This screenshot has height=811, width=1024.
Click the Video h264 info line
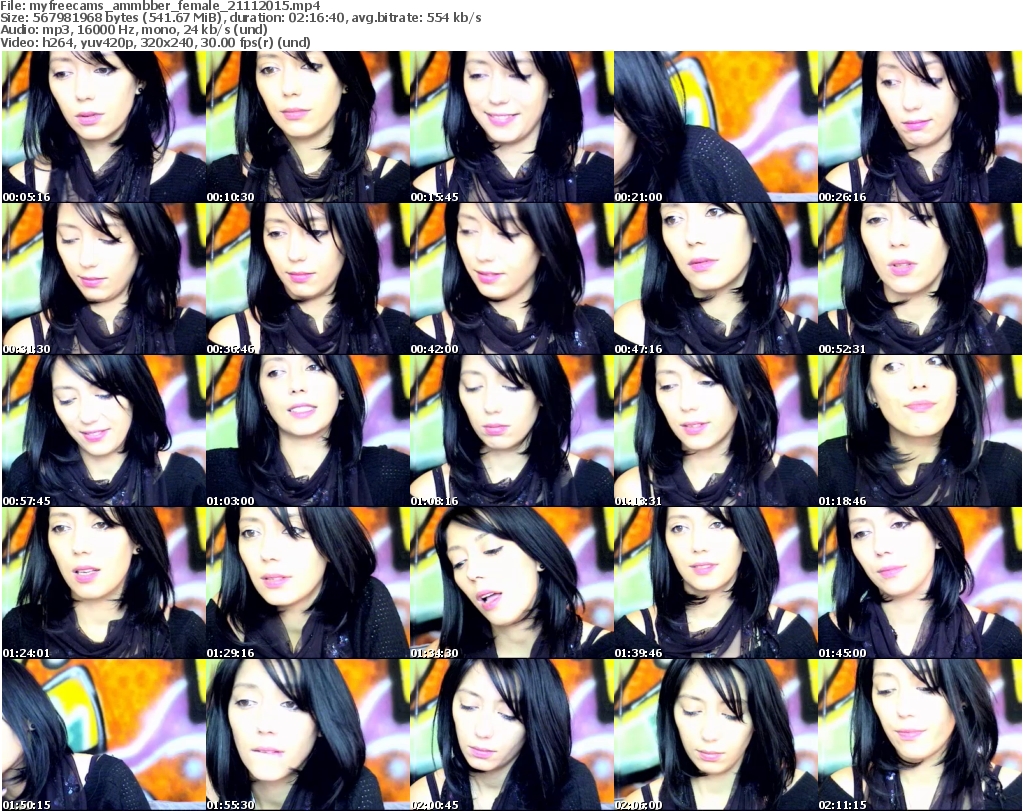[155, 42]
